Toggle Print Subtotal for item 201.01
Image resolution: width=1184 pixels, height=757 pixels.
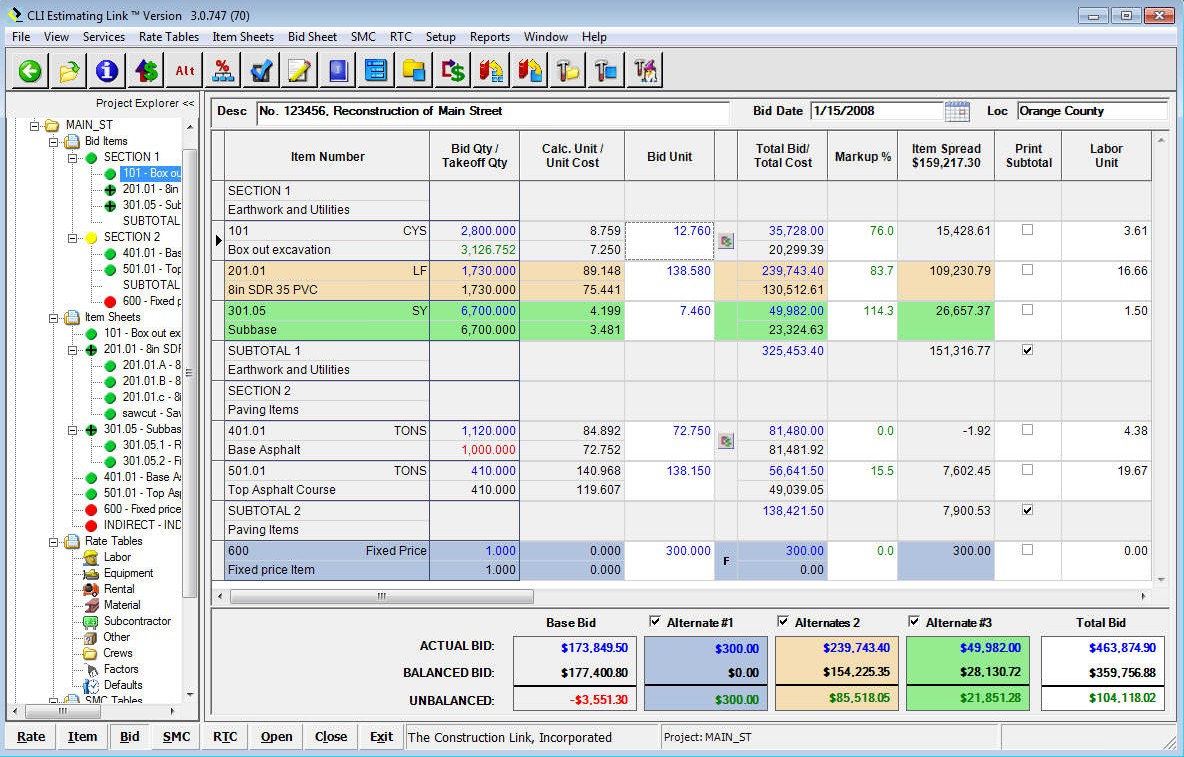coord(1028,270)
